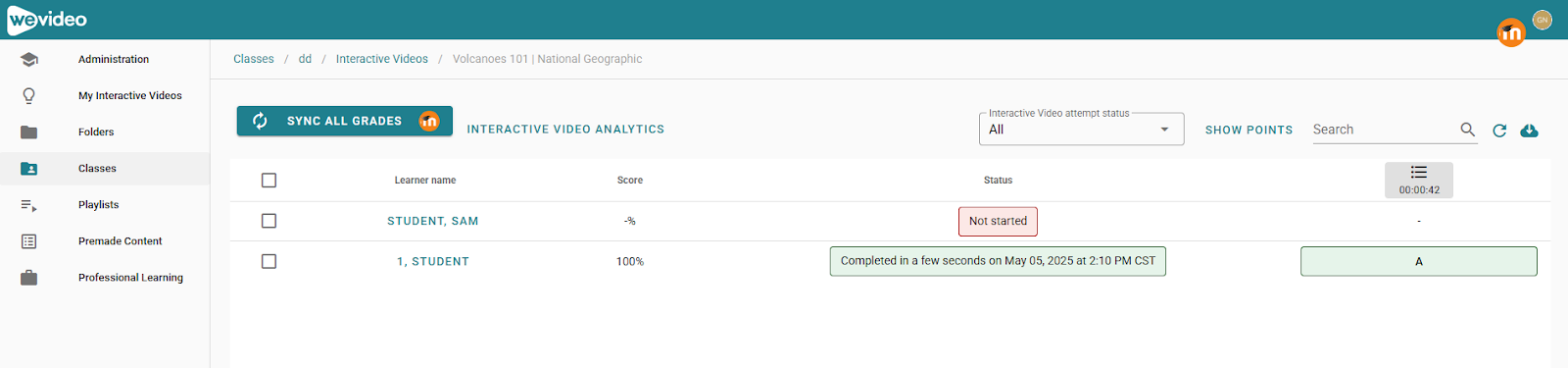This screenshot has height=368, width=1568.
Task: Click the Sync All Grades button
Action: tap(345, 121)
